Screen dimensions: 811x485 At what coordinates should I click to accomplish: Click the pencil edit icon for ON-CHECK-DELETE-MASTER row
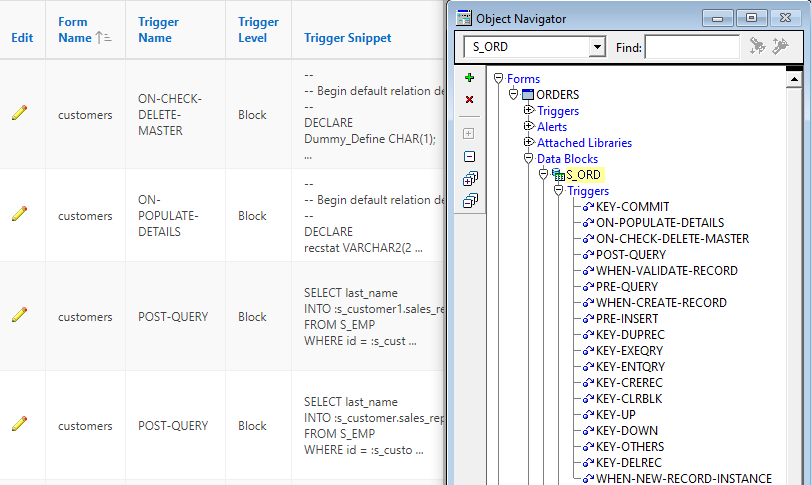19,114
